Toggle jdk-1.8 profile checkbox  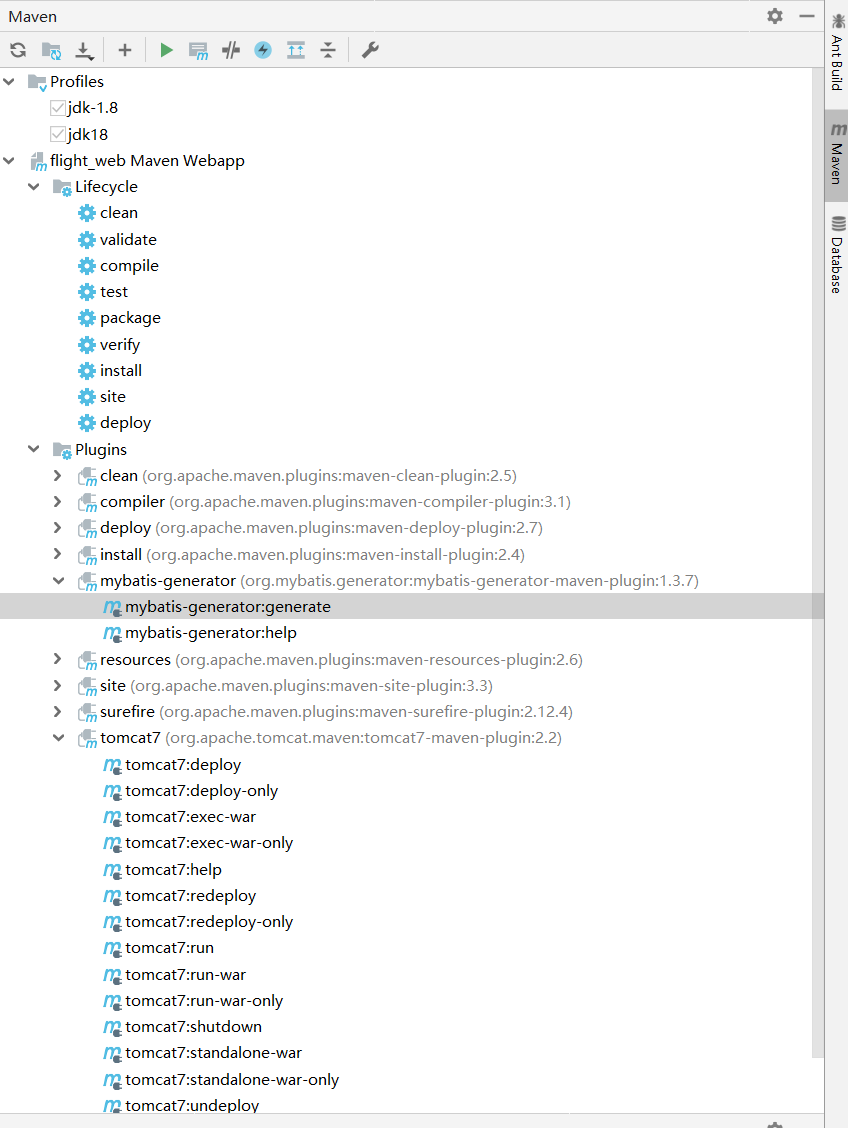pos(58,108)
